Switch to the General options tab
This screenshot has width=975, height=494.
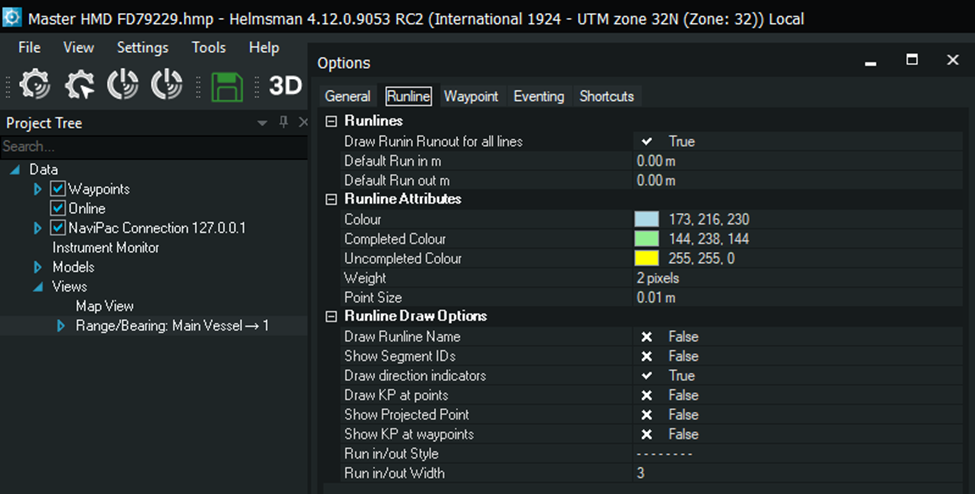click(348, 96)
